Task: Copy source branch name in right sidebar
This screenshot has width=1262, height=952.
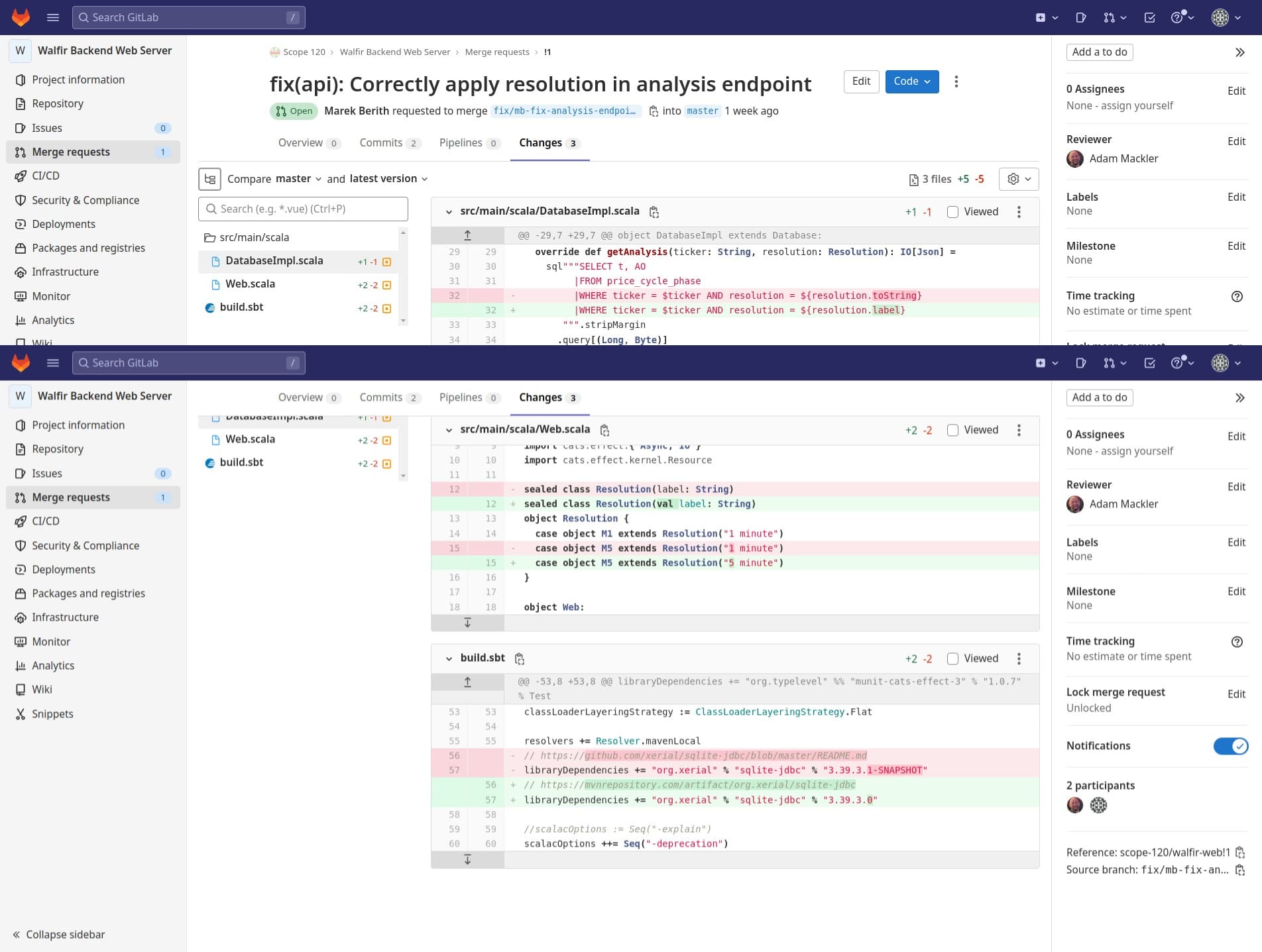Action: [x=1240, y=870]
